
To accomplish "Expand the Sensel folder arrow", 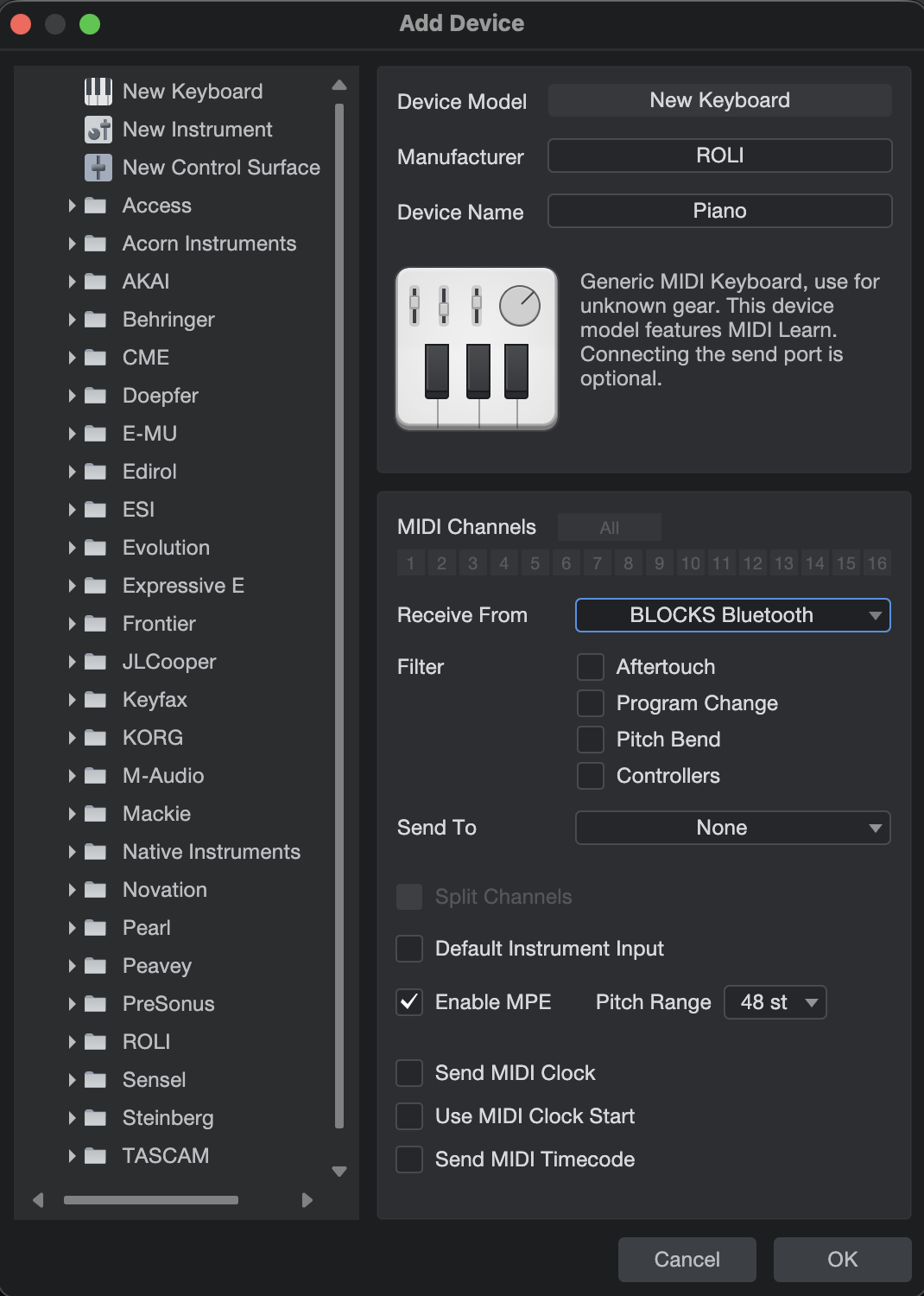I will point(73,1080).
